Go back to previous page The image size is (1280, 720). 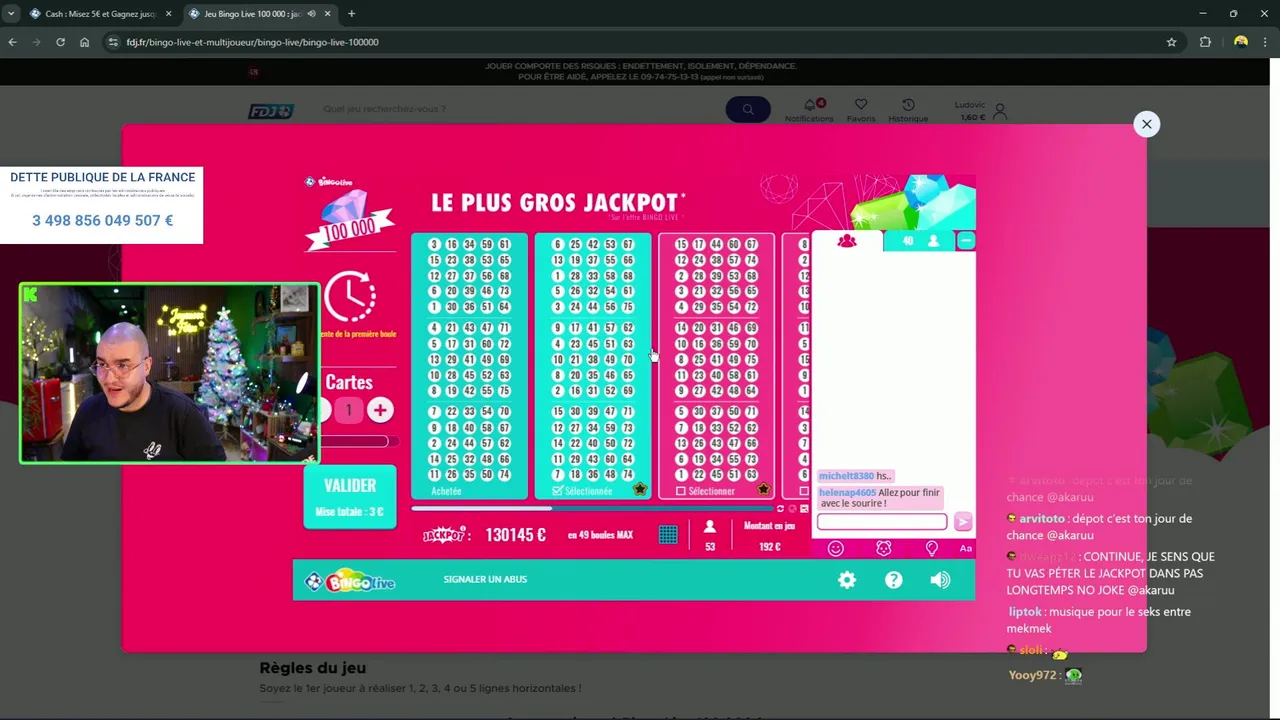pos(12,42)
